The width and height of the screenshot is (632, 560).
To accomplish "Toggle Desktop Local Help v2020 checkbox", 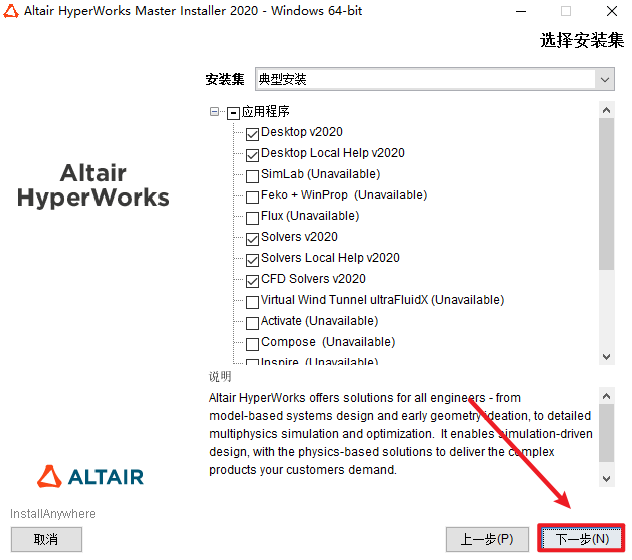I will coord(252,155).
